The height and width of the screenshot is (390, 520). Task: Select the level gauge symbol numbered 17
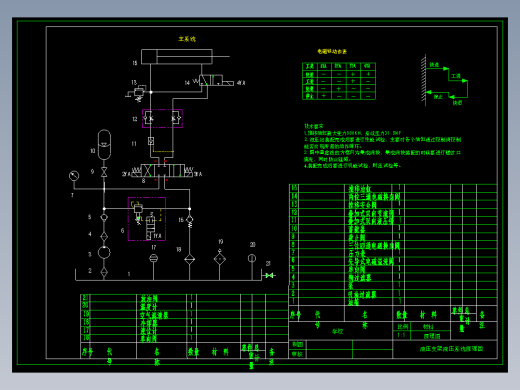(x=153, y=258)
